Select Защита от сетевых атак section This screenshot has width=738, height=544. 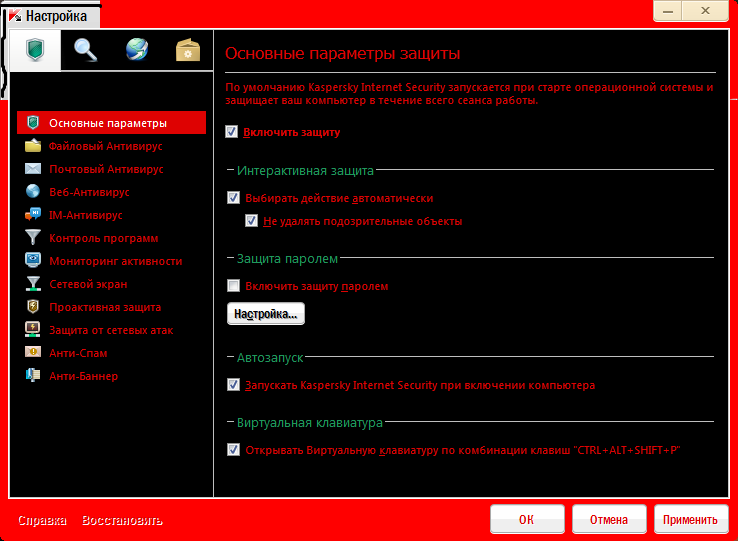coord(112,330)
